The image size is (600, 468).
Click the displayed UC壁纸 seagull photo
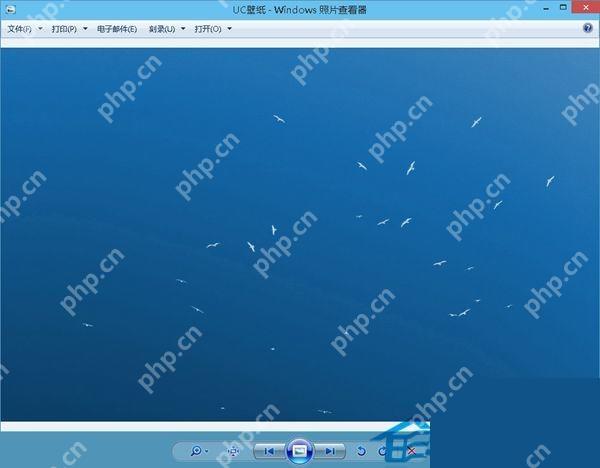pos(300,234)
